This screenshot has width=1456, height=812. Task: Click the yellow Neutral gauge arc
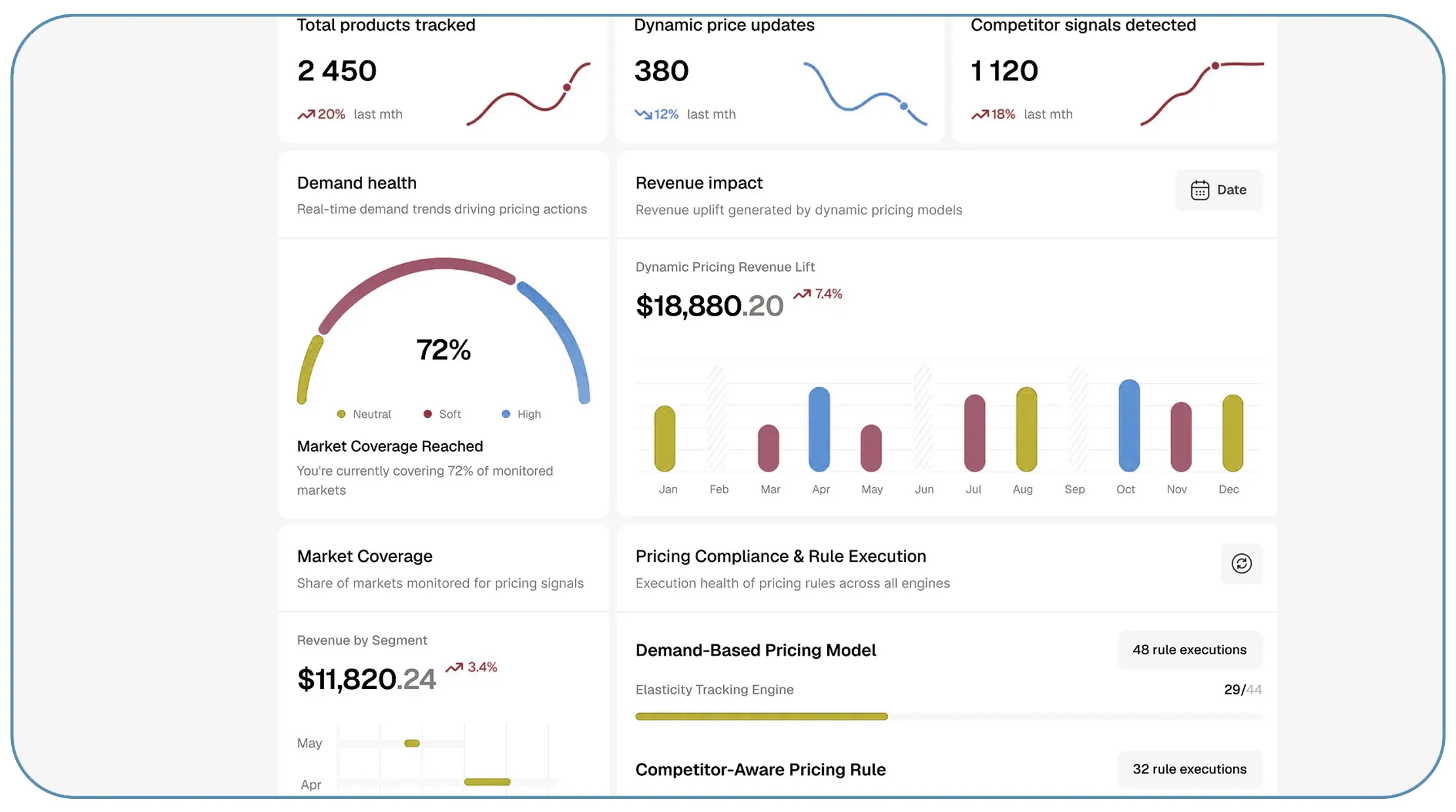[308, 370]
